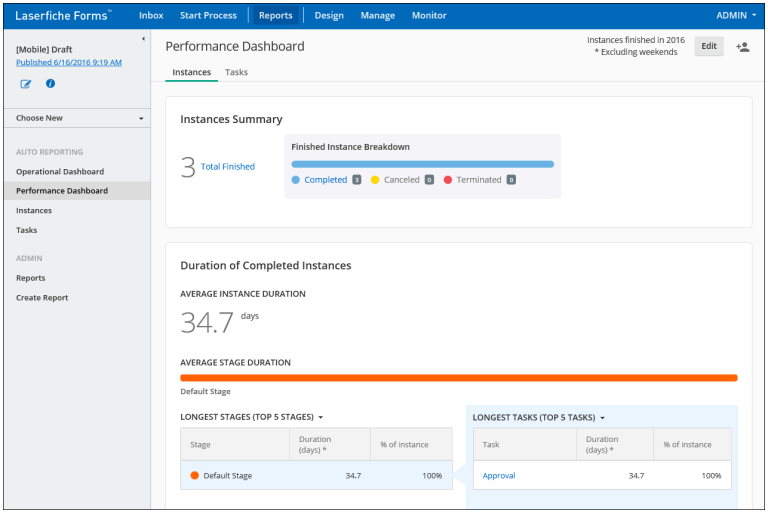The width and height of the screenshot is (768, 512).
Task: Click the orange Default Stage dot
Action: coord(194,475)
